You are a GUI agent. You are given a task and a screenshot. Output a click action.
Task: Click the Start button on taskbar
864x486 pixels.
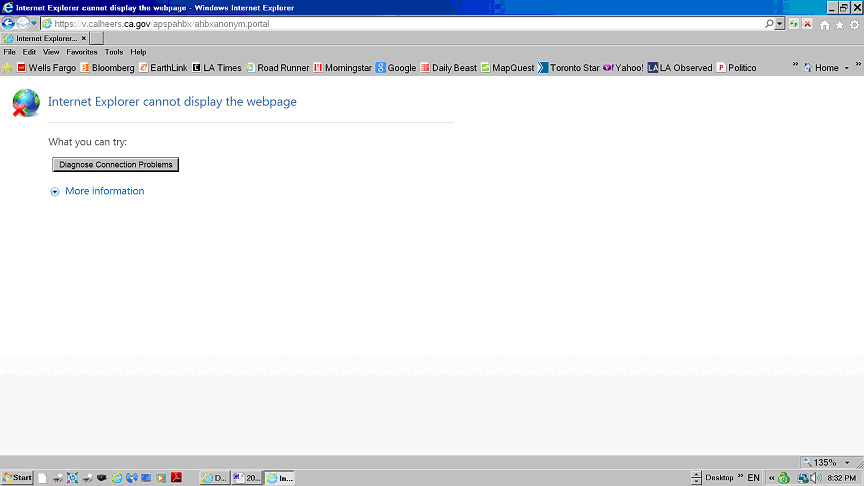click(17, 478)
